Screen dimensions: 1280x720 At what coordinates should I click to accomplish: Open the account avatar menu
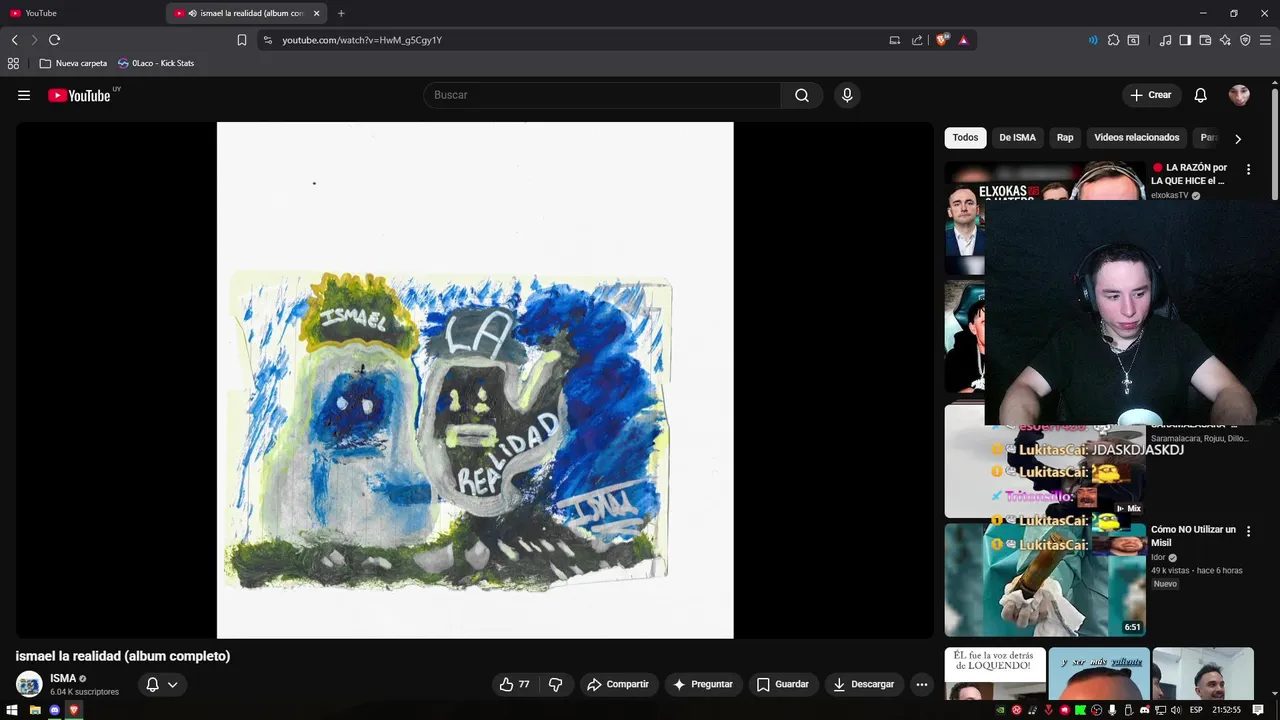[1239, 95]
